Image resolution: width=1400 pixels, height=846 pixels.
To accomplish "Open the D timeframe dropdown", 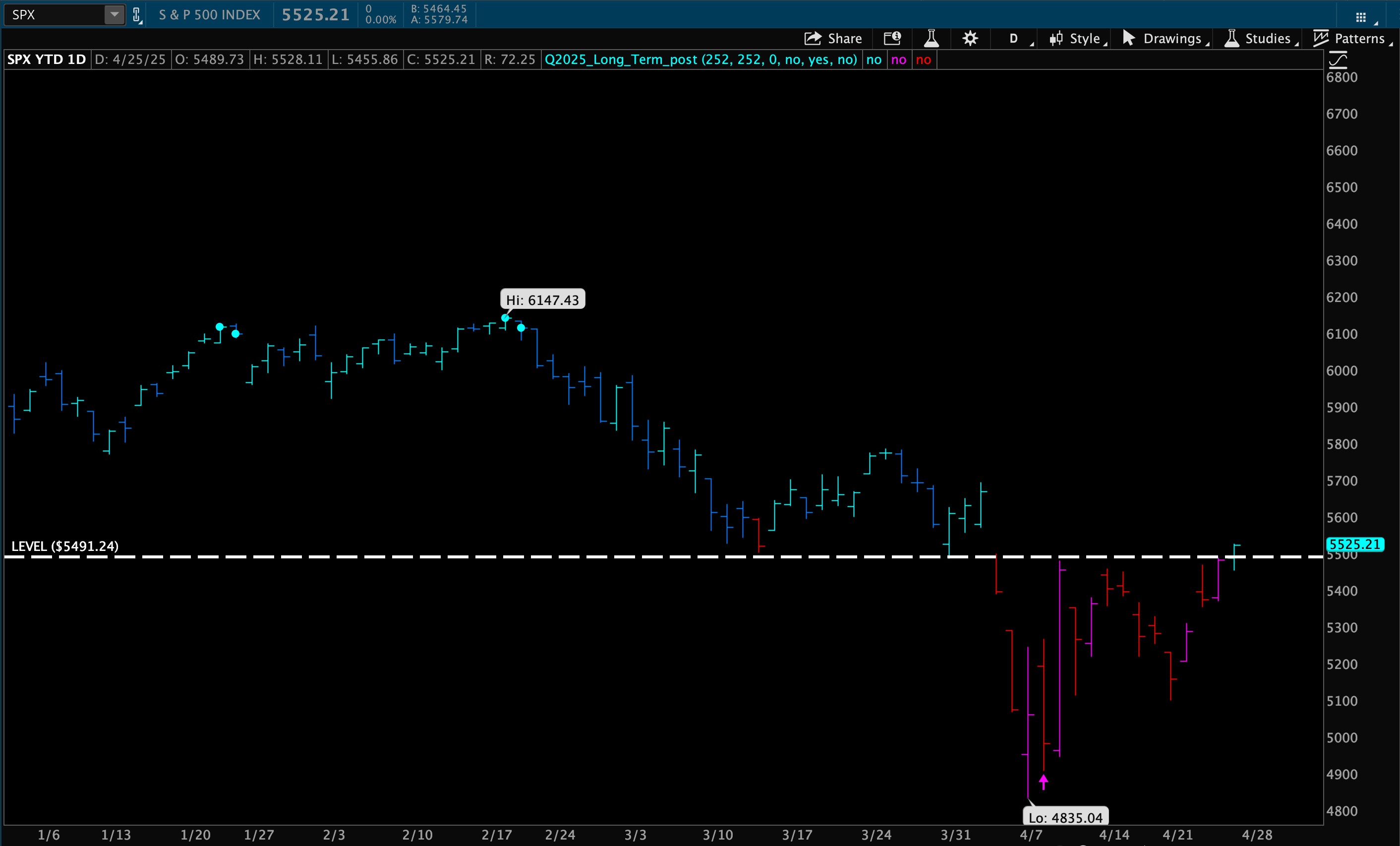I will pyautogui.click(x=1014, y=38).
